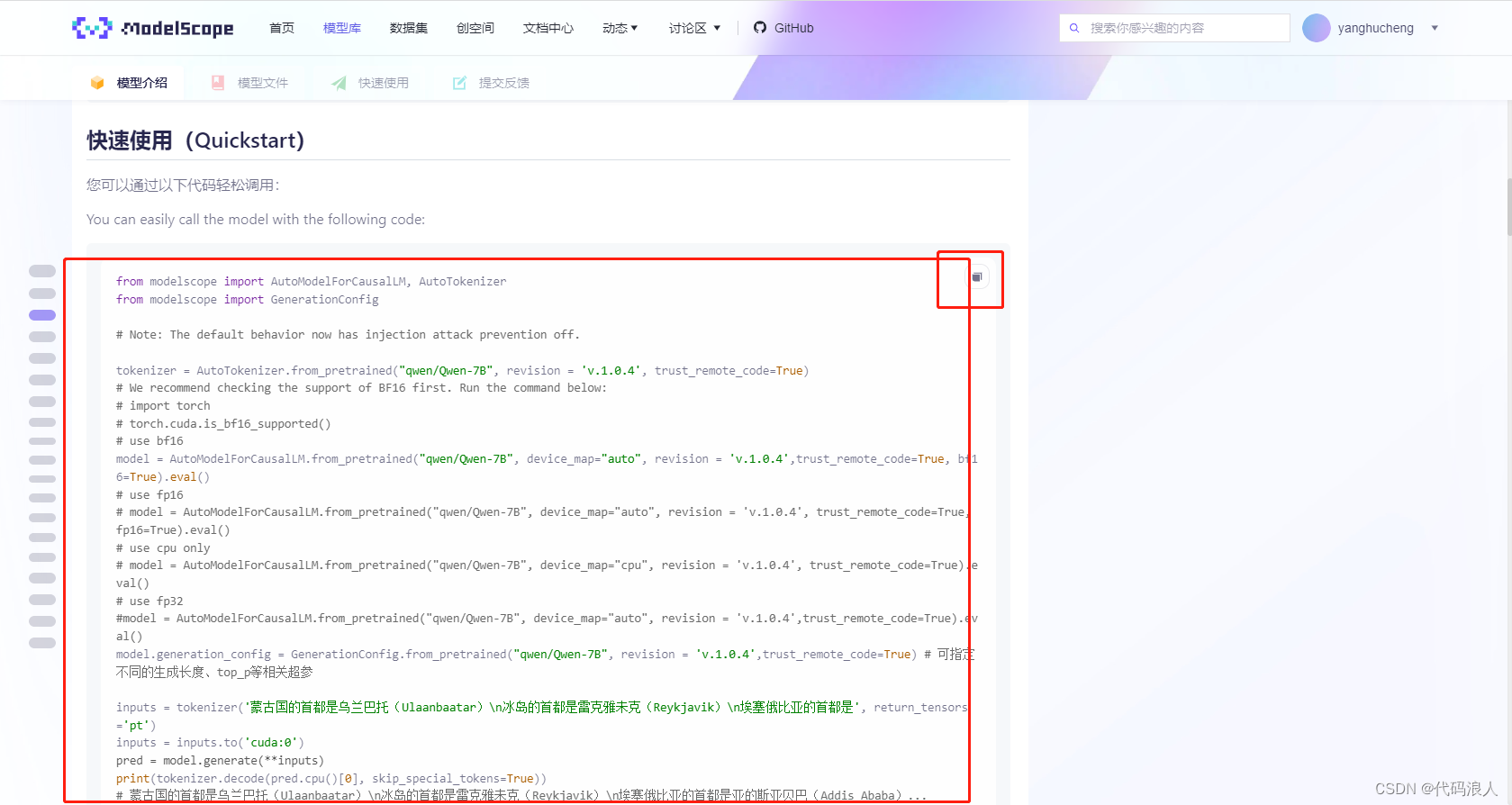Jump to the highlighted purple outline marker
The image size is (1512, 805).
[42, 315]
